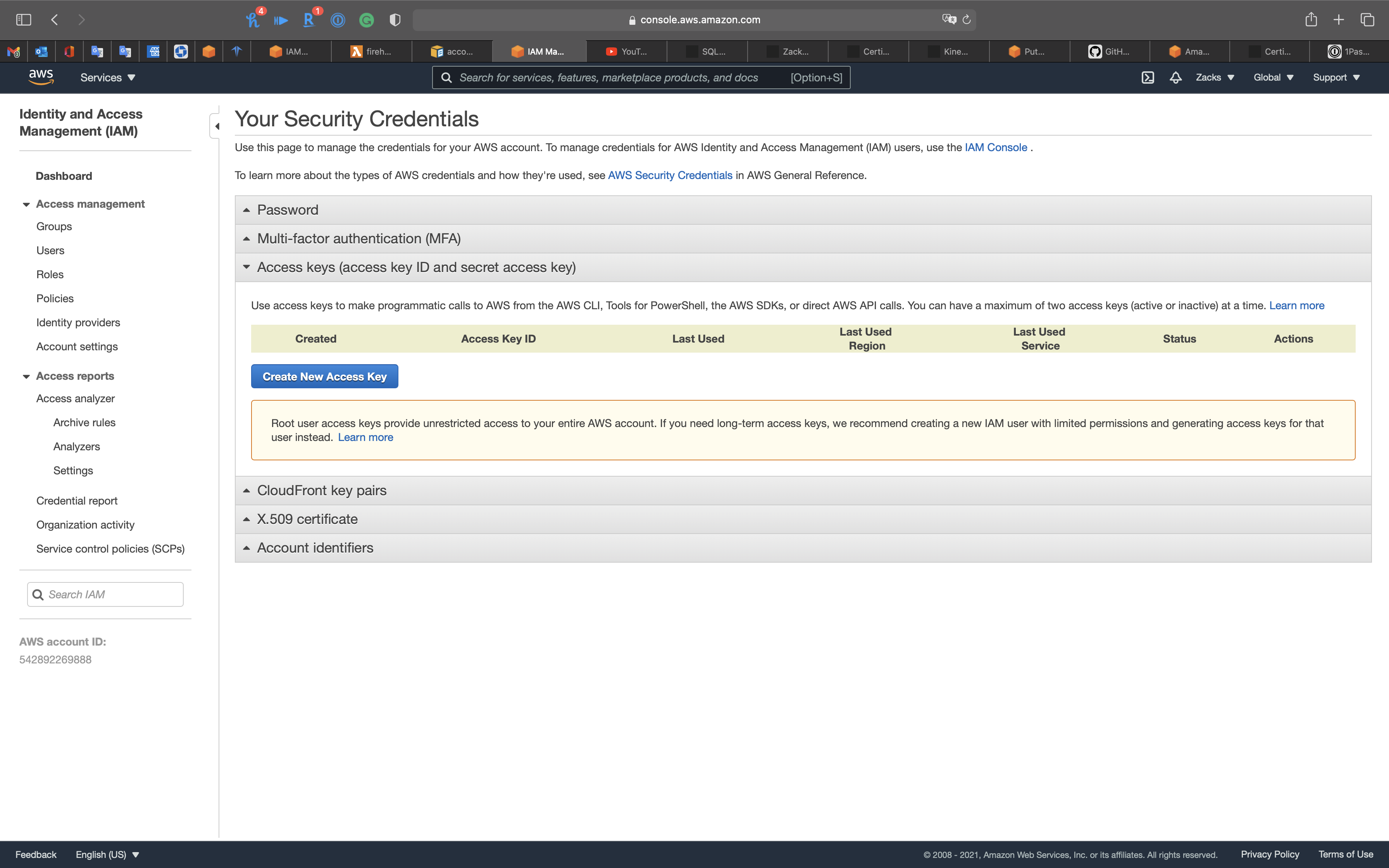Expand the Password section
The height and width of the screenshot is (868, 1389).
(288, 210)
